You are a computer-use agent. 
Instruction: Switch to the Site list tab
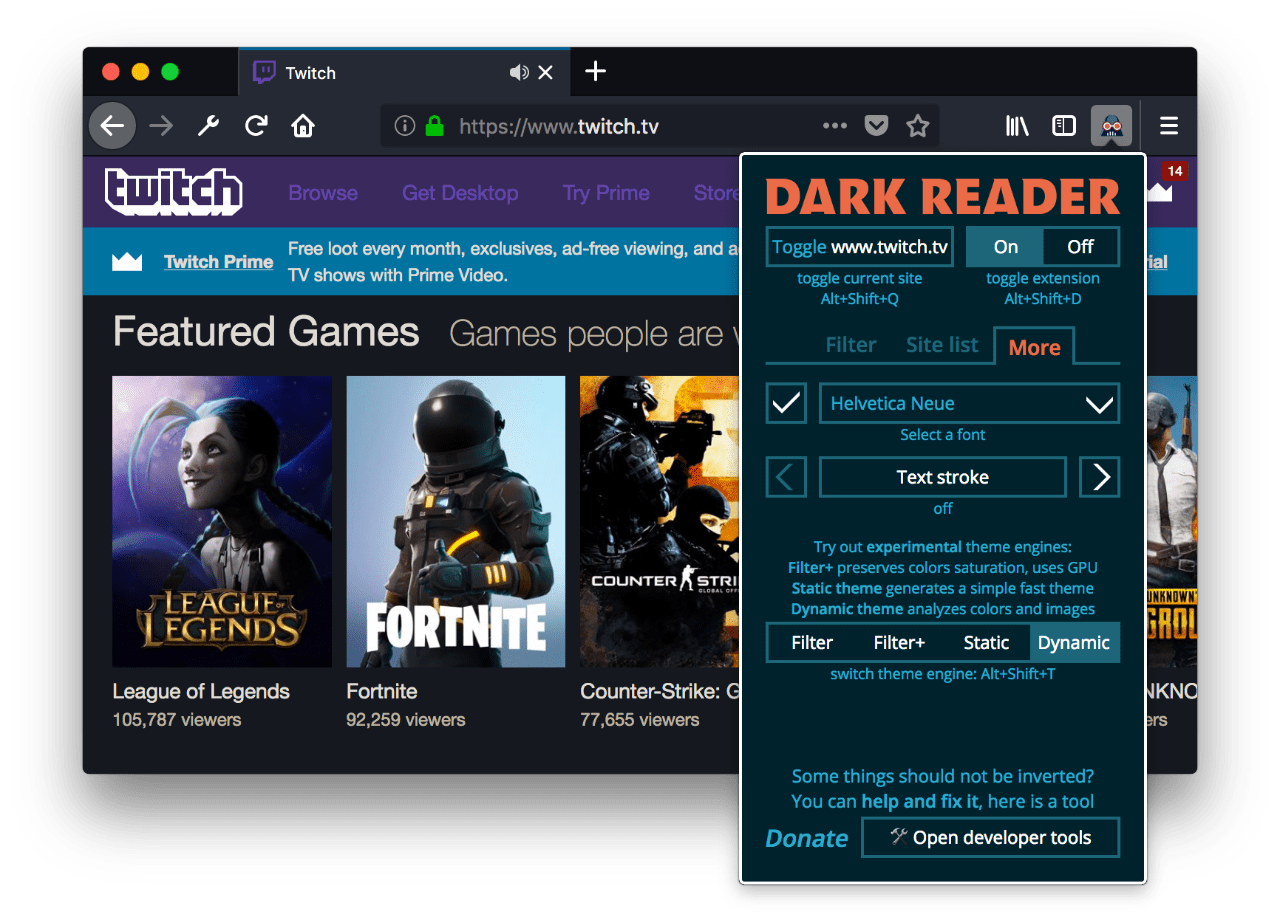point(942,345)
